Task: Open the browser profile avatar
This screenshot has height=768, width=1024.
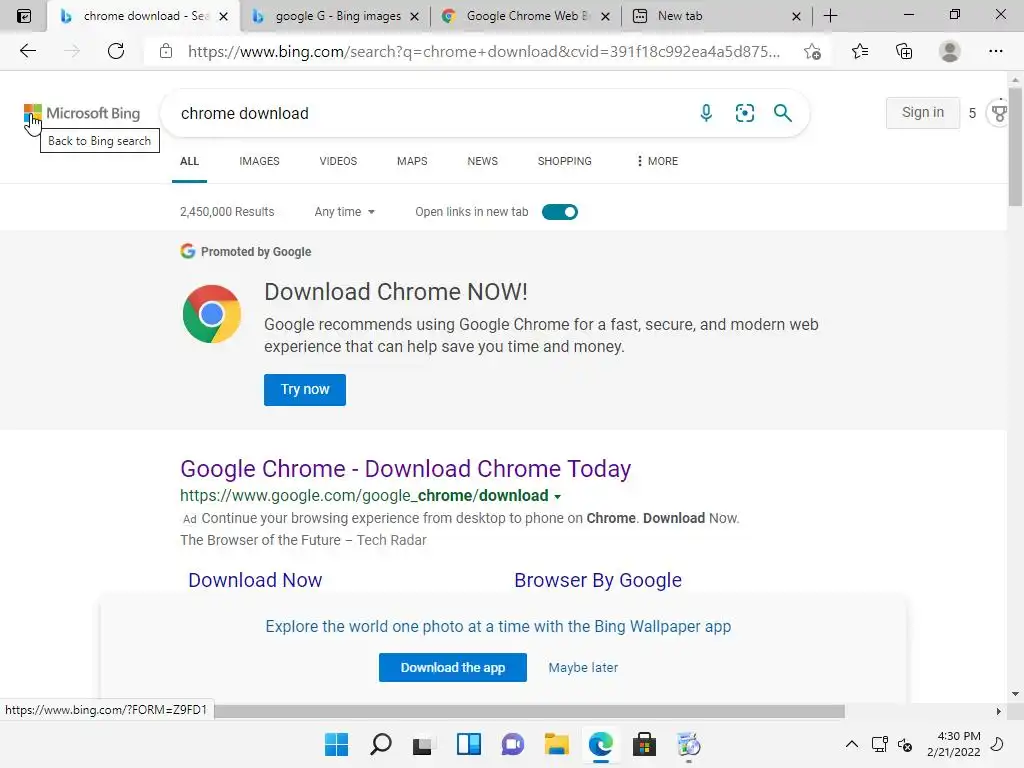Action: point(949,51)
